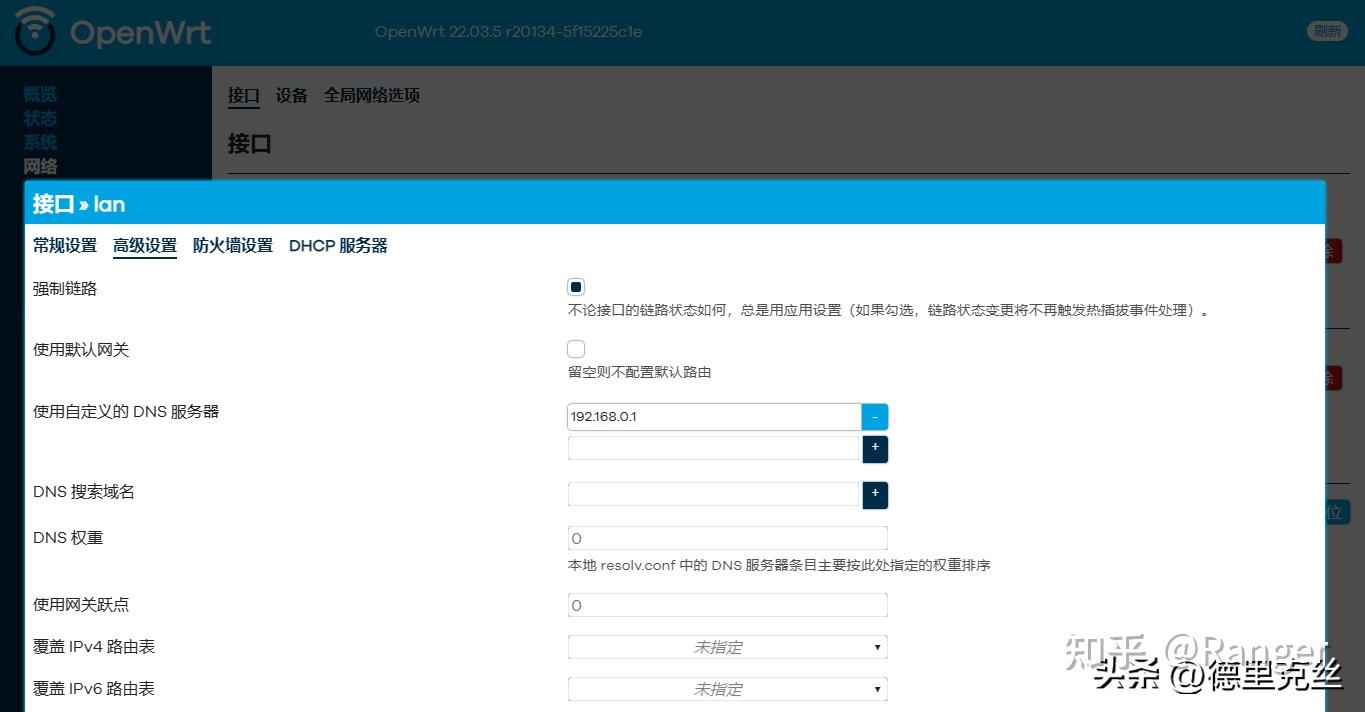Open the DHCP 服务器 tab
The image size is (1365, 712).
337,245
